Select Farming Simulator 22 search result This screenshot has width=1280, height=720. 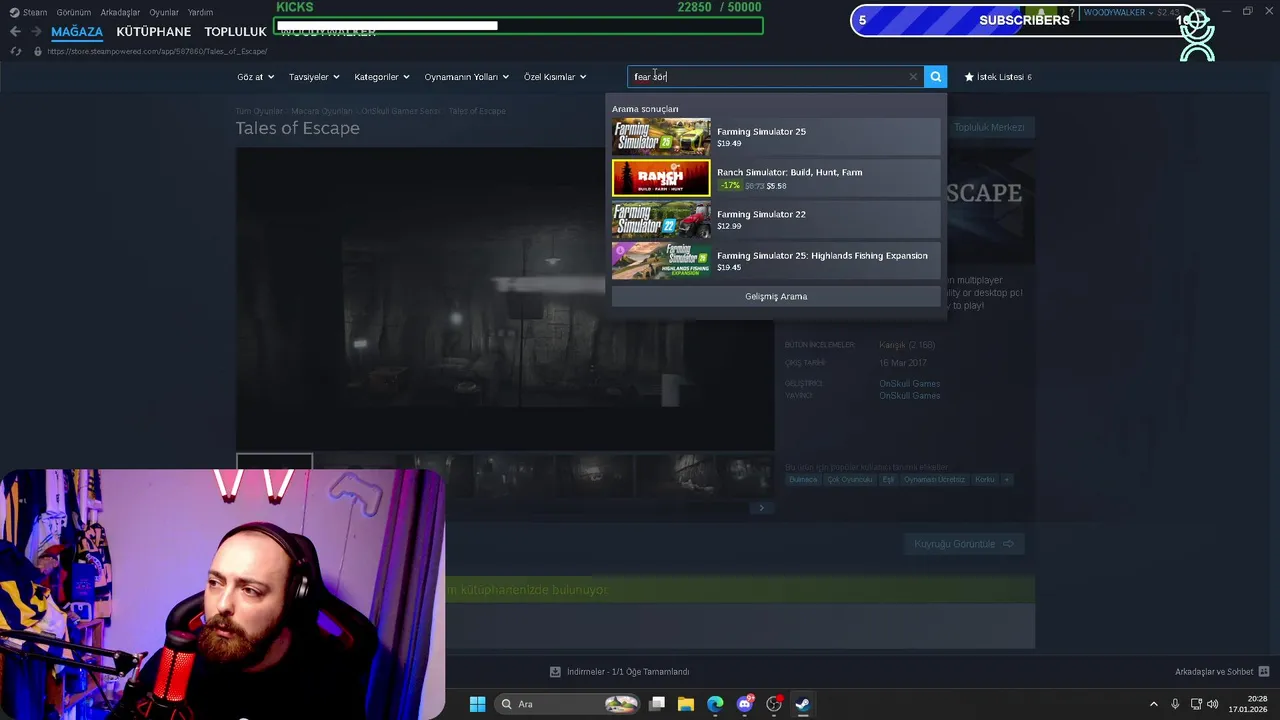click(x=776, y=219)
